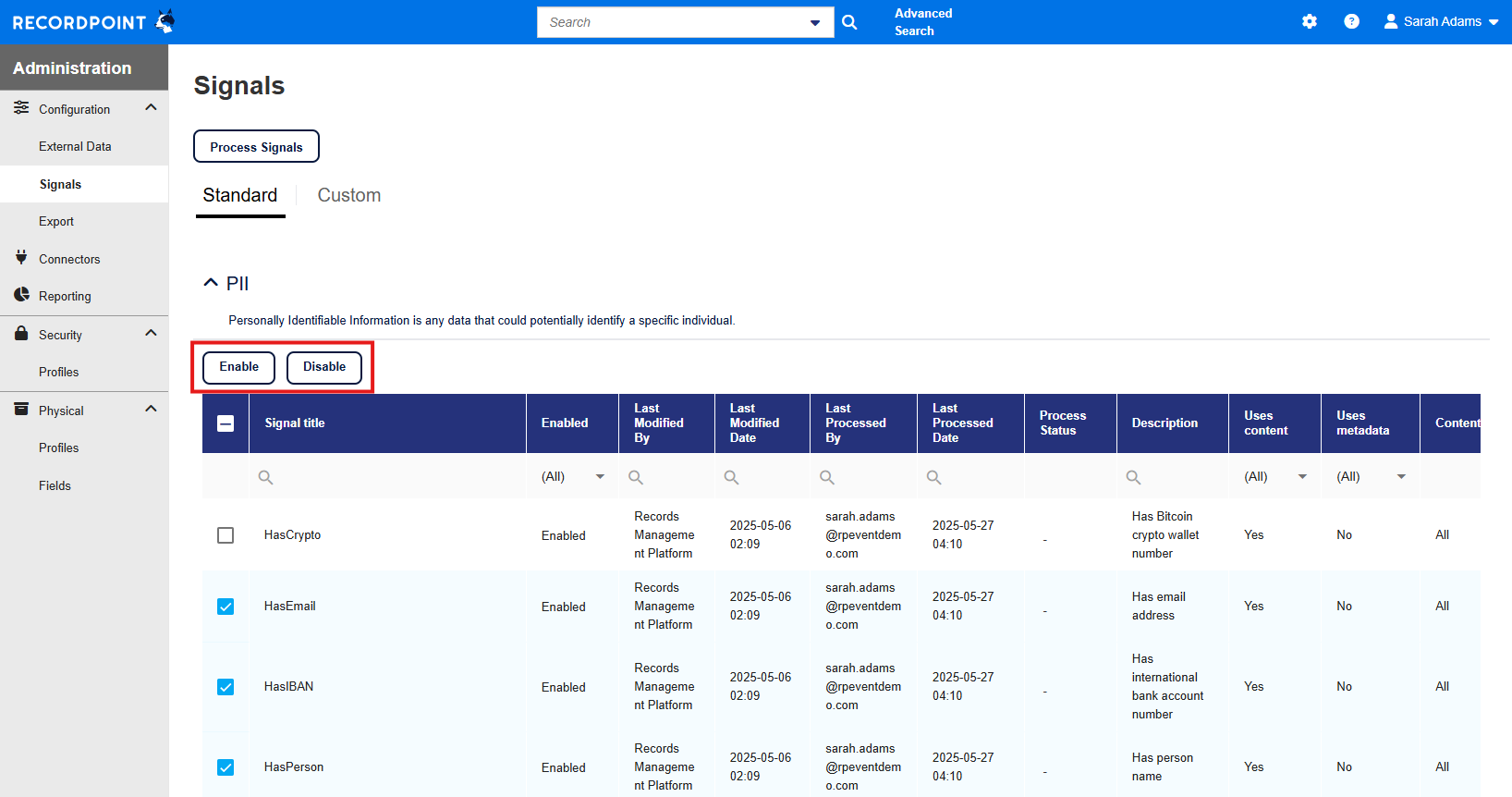Screen dimensions: 1512x797
Task: Open the Enabled column filter dropdown
Action: click(x=599, y=477)
